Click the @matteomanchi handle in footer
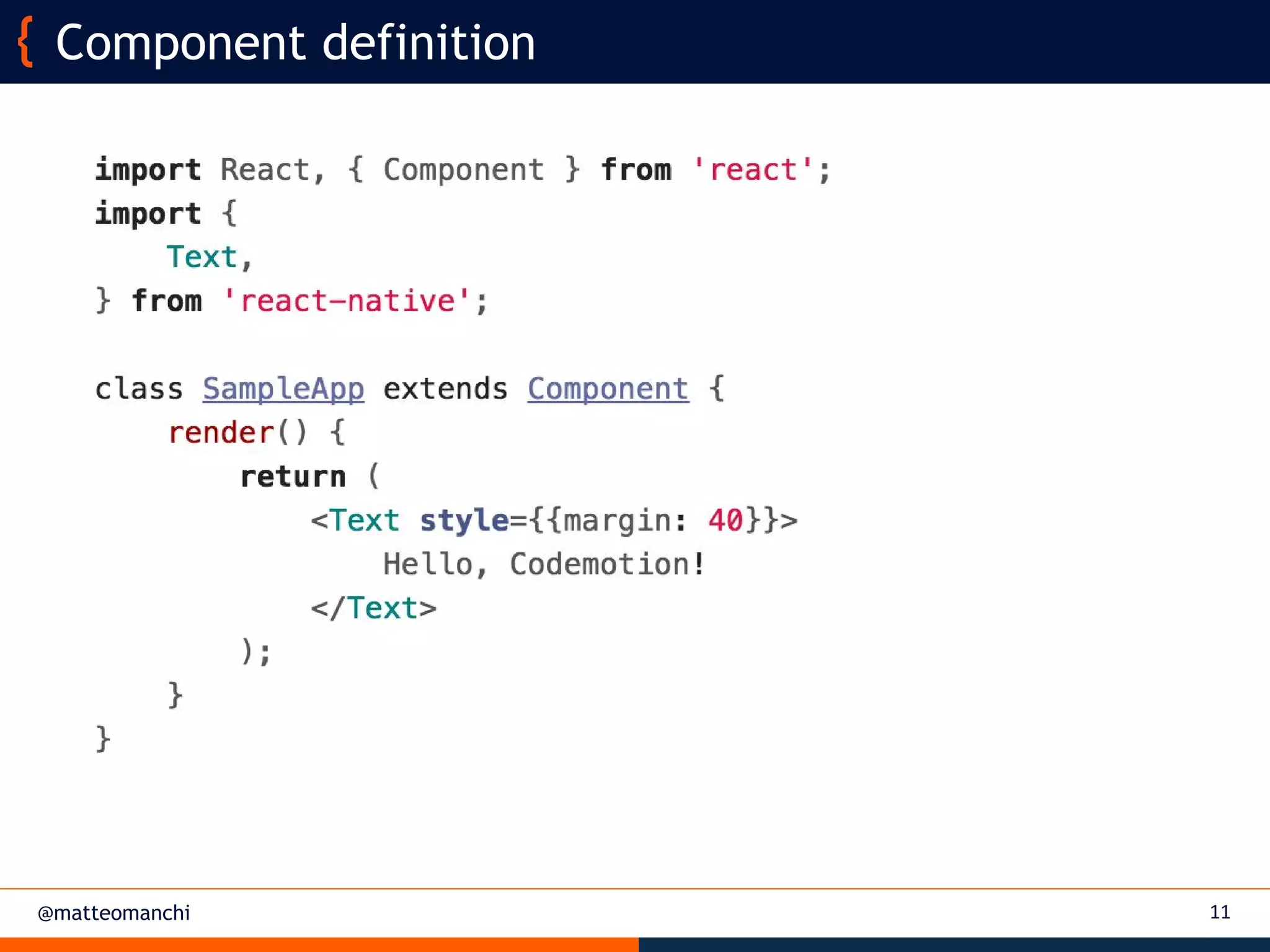Screen dimensions: 1270x952 point(113,913)
